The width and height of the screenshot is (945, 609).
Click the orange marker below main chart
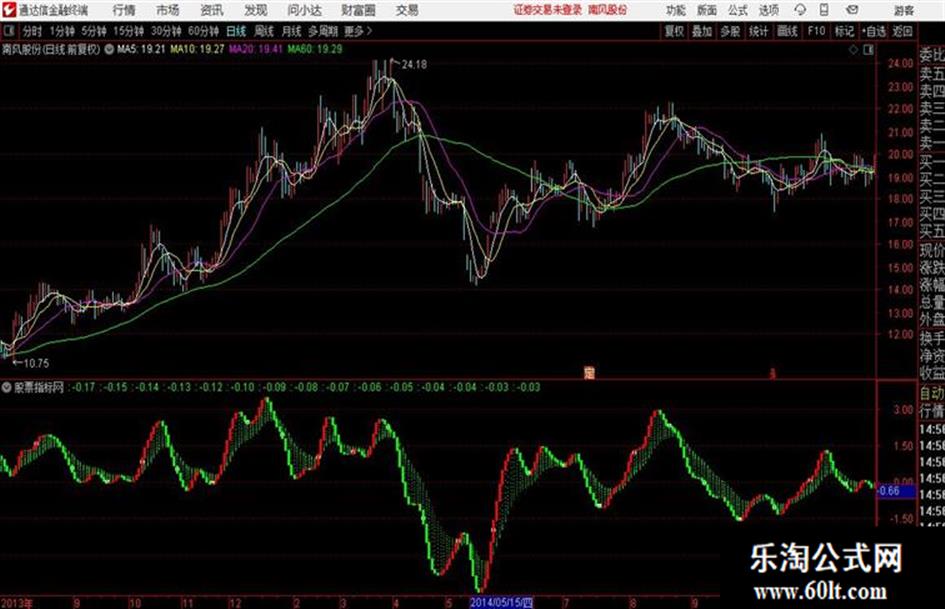click(589, 373)
